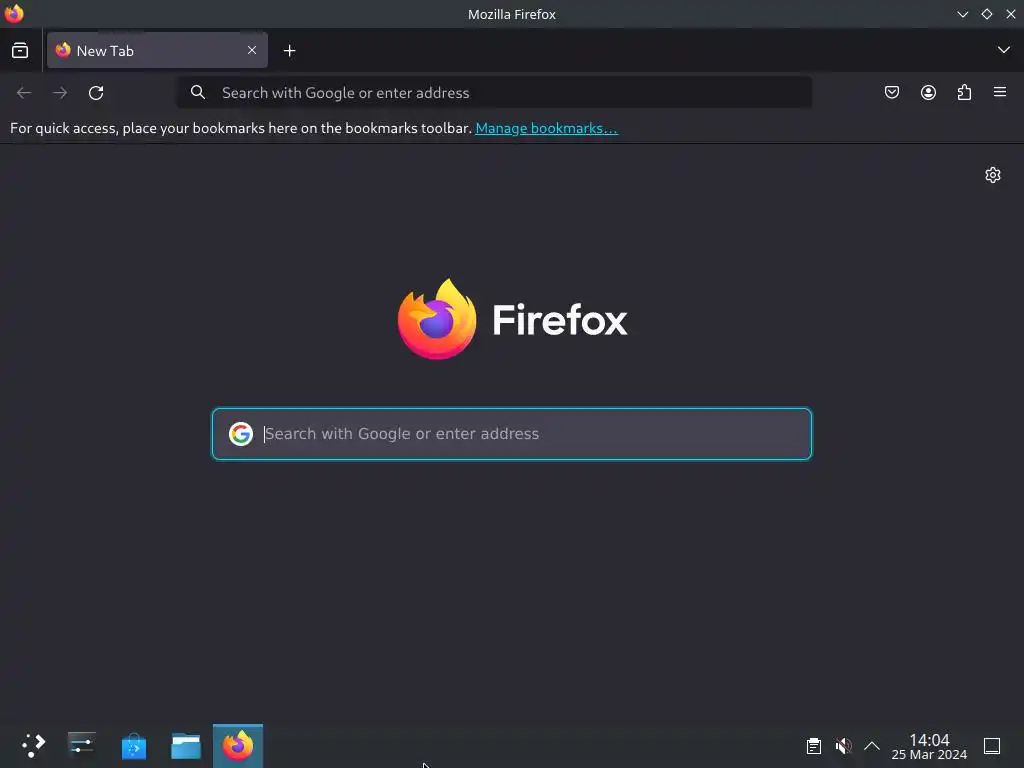This screenshot has height=768, width=1024.
Task: Close the Firefox window
Action: pyautogui.click(x=1011, y=14)
